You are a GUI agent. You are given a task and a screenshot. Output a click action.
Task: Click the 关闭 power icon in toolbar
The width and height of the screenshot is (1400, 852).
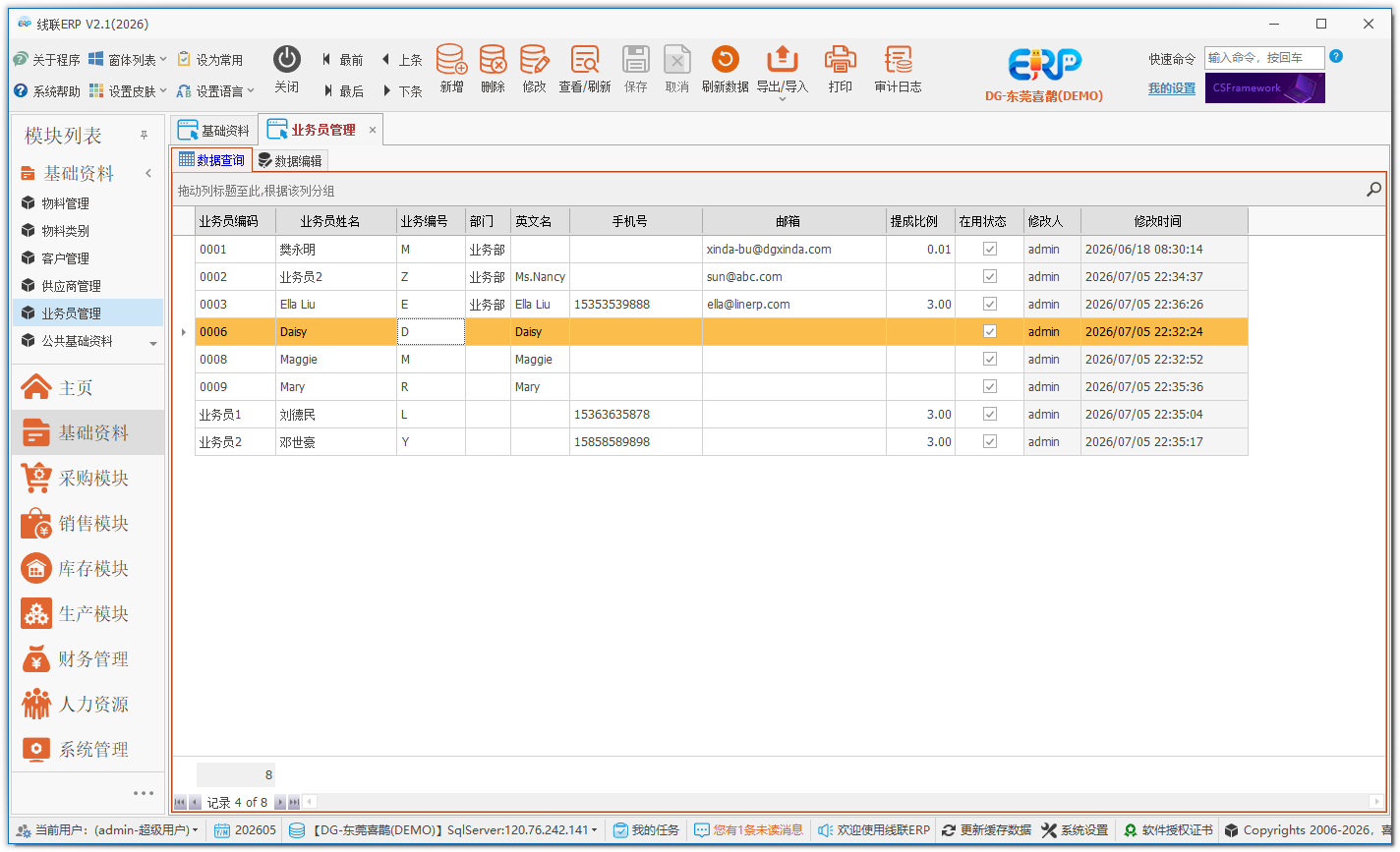[x=286, y=60]
